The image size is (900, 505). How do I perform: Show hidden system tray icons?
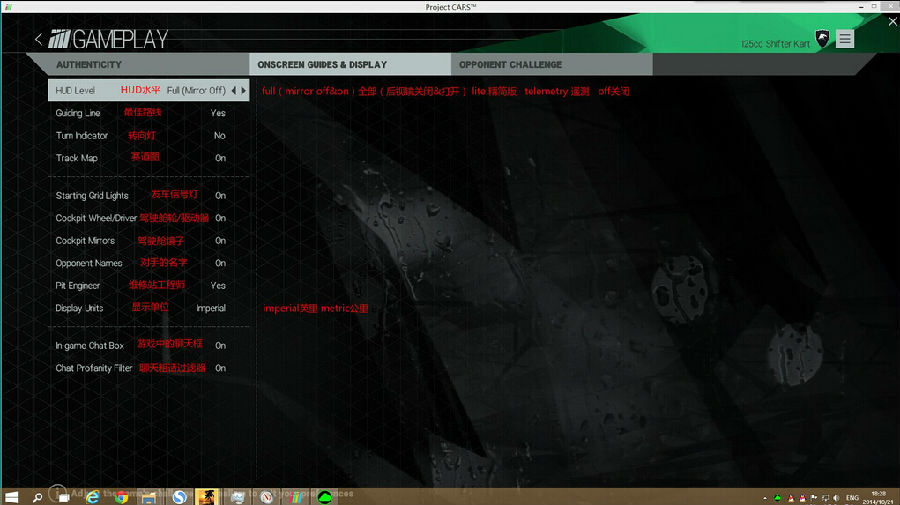pyautogui.click(x=765, y=498)
